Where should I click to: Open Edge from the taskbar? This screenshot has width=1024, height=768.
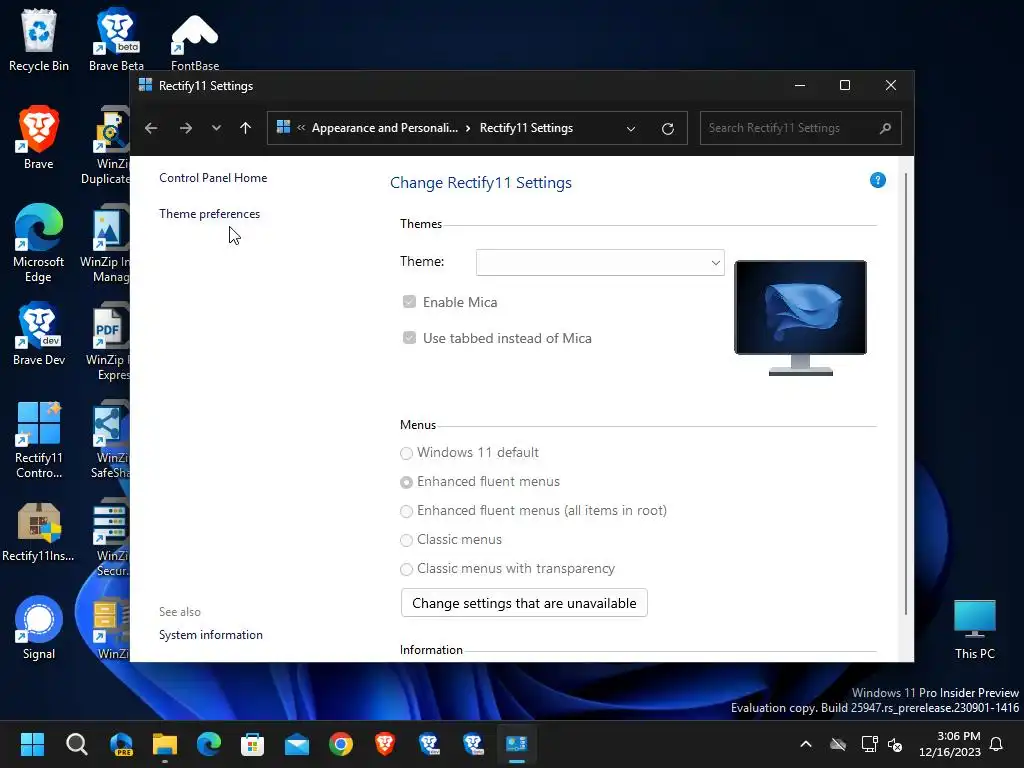coord(208,744)
